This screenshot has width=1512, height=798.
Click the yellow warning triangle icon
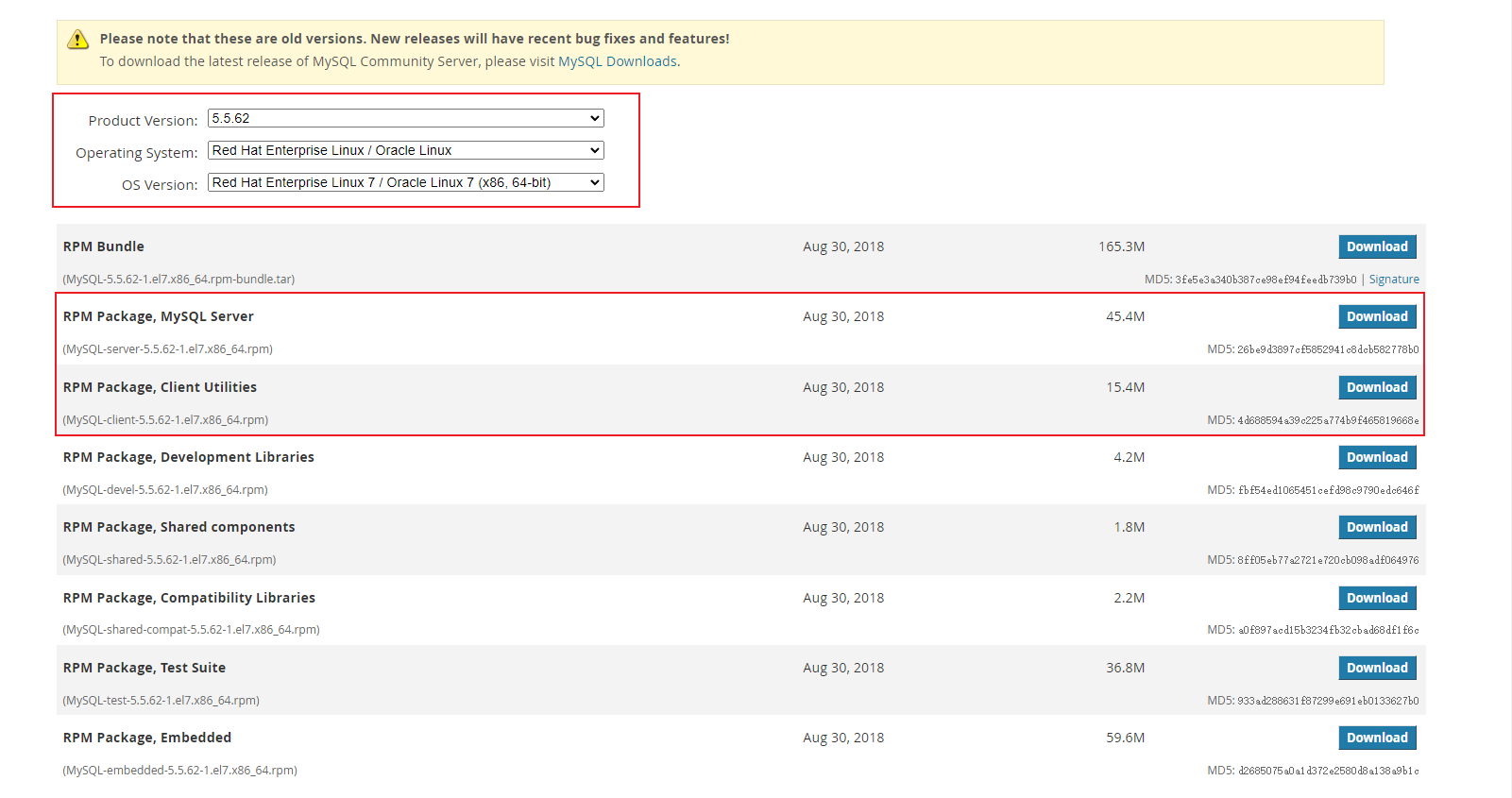pos(77,40)
